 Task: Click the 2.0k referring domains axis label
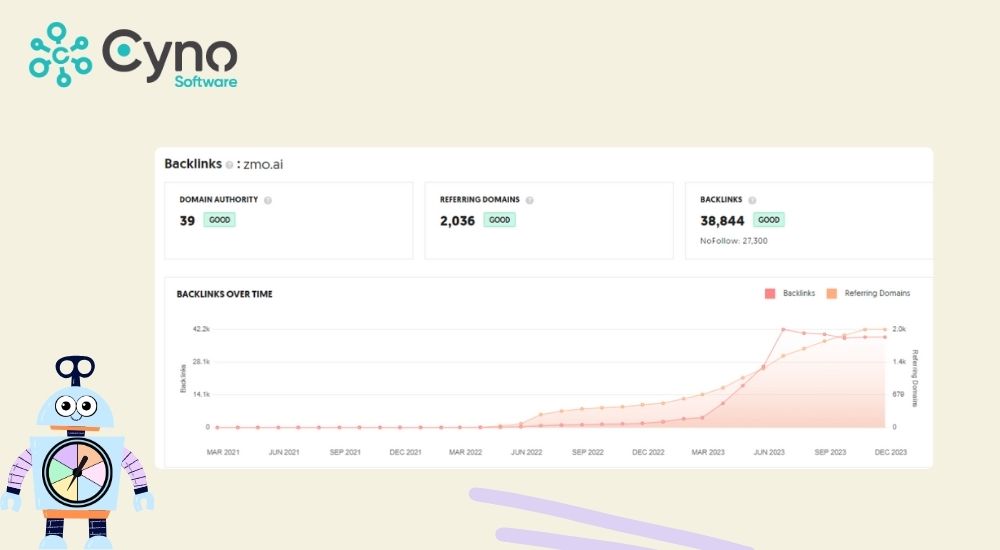(x=899, y=329)
